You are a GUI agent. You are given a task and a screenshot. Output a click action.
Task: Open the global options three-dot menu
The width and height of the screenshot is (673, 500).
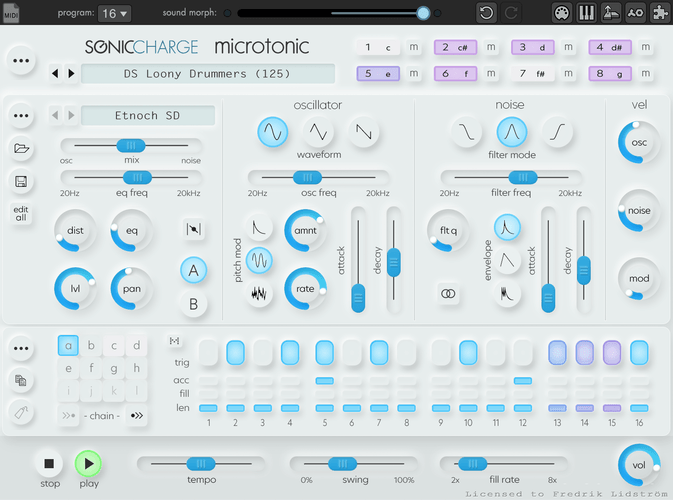click(21, 61)
